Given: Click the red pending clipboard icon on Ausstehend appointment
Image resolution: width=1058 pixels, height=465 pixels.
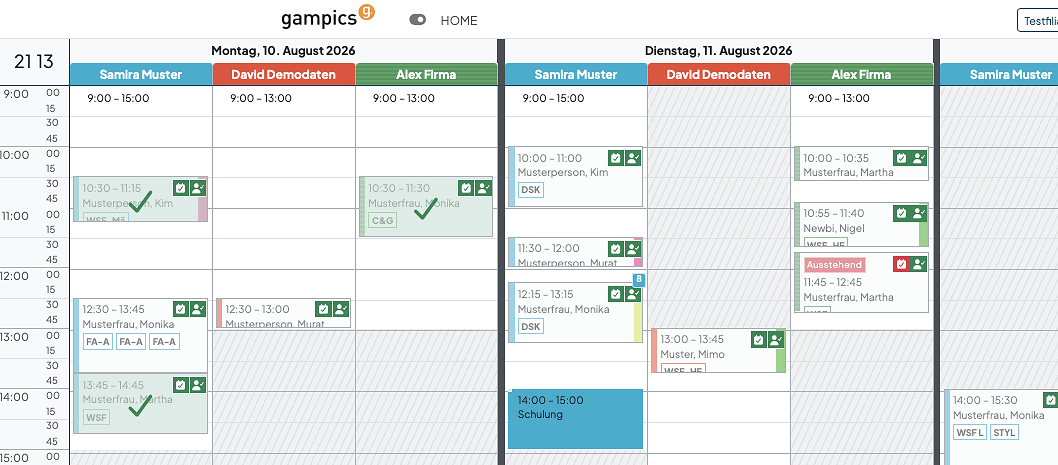Looking at the screenshot, I should (x=901, y=264).
